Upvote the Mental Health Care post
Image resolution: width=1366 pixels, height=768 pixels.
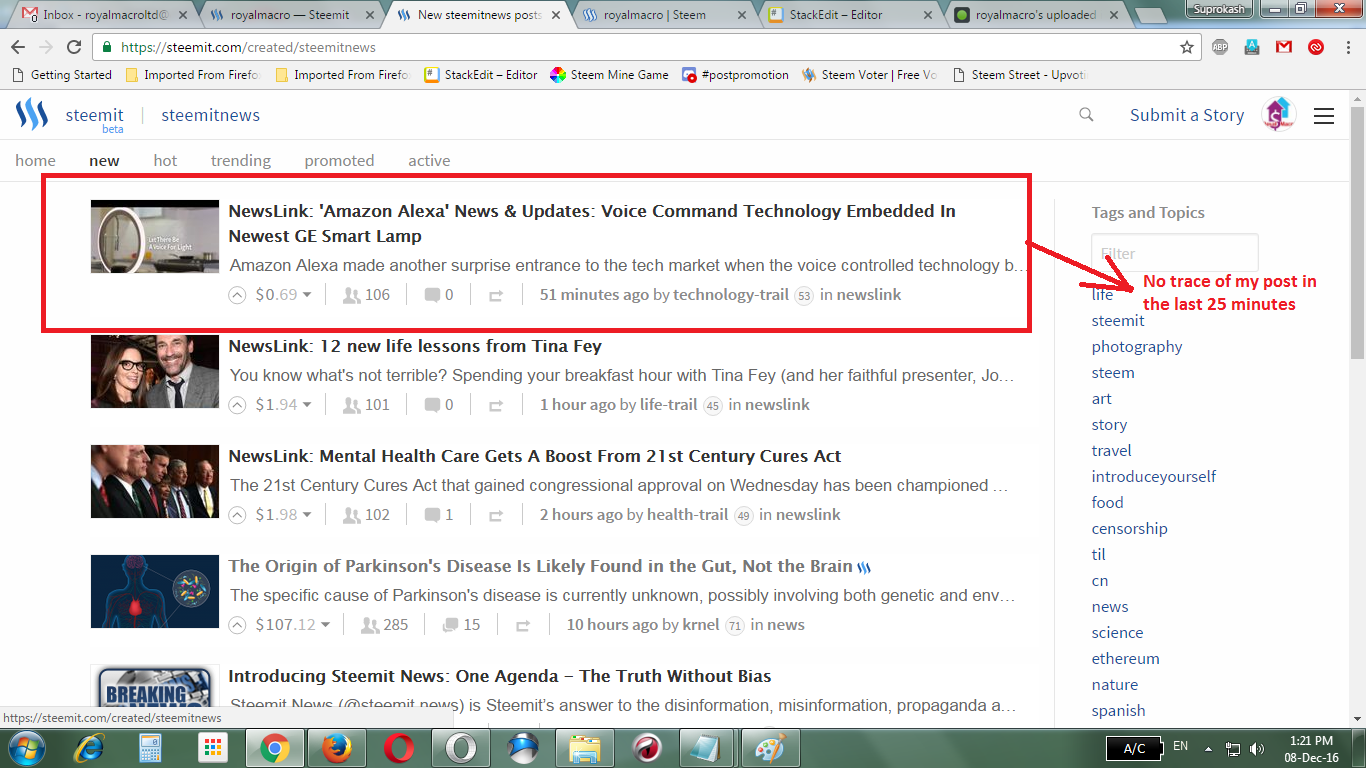[237, 515]
